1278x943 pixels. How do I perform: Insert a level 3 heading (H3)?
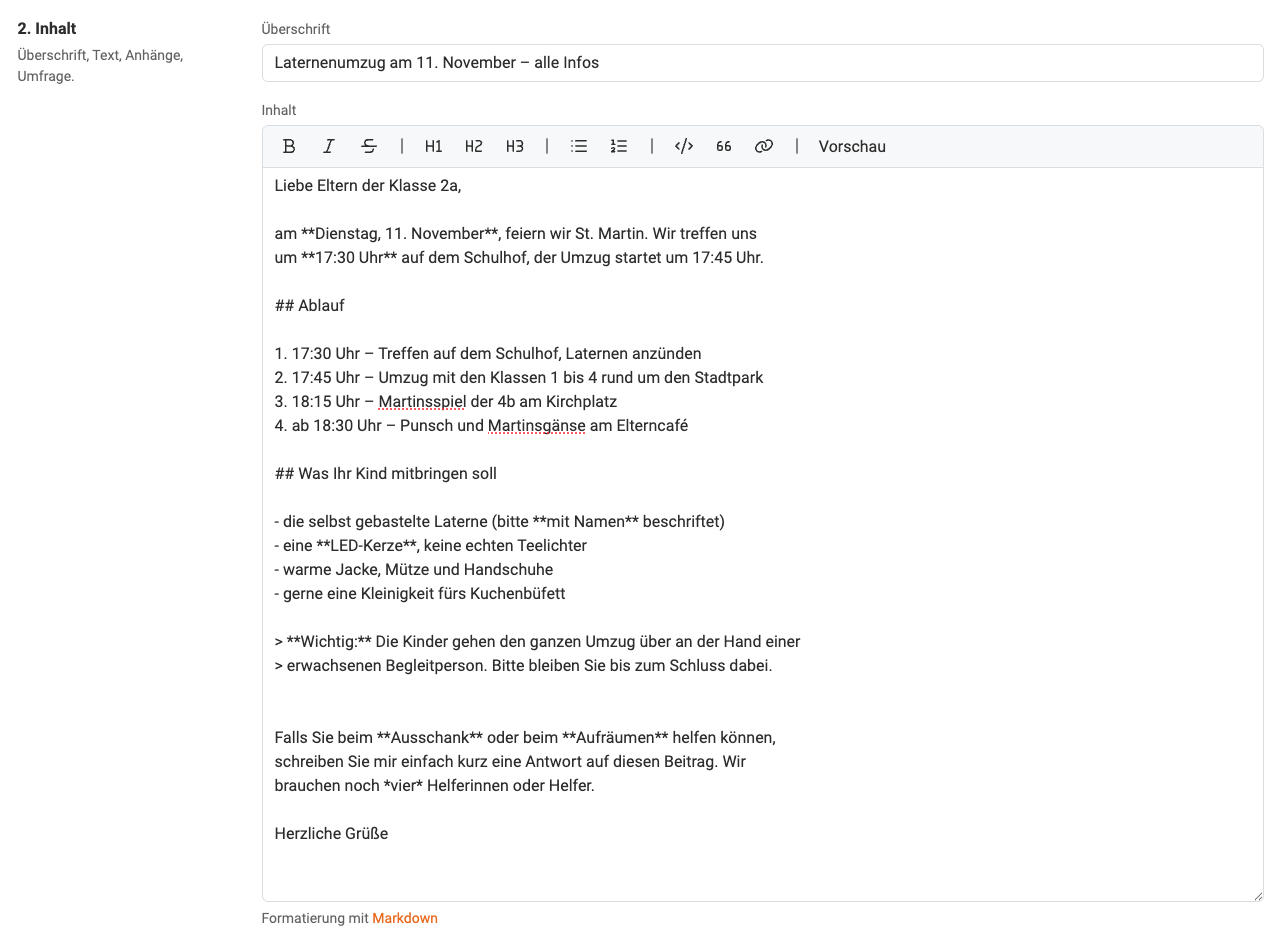pos(514,146)
